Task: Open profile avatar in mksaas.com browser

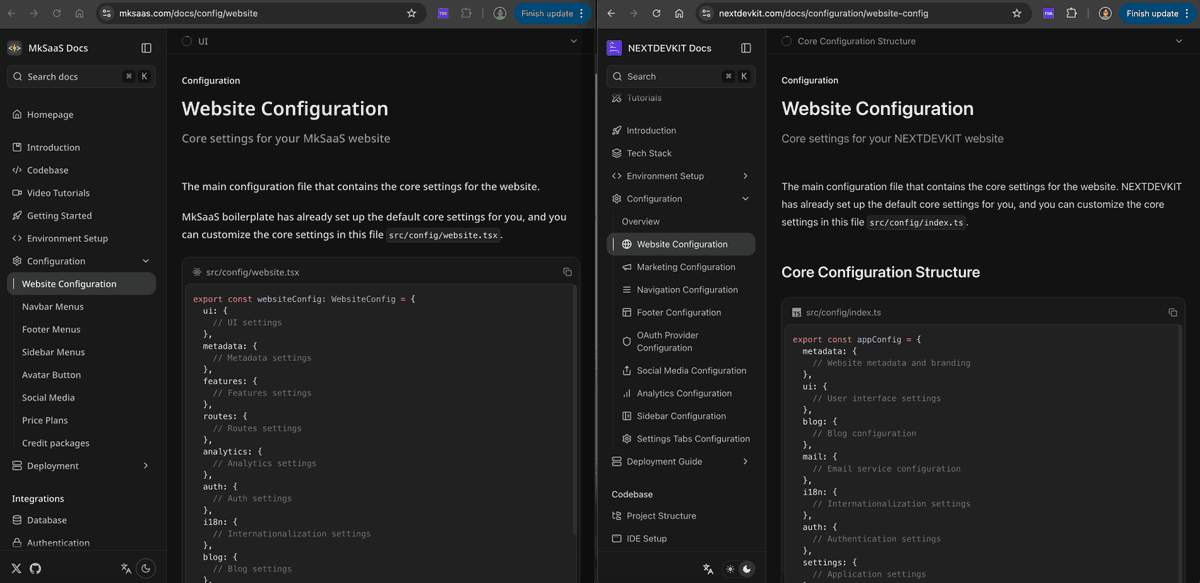Action: click(x=499, y=13)
